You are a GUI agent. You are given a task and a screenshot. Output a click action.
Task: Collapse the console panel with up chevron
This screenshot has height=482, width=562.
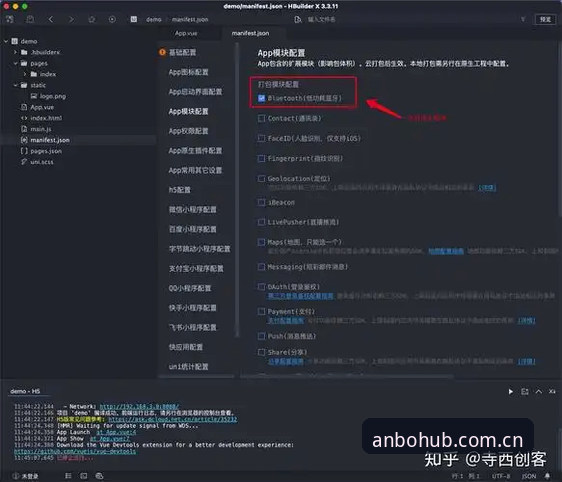coord(539,392)
